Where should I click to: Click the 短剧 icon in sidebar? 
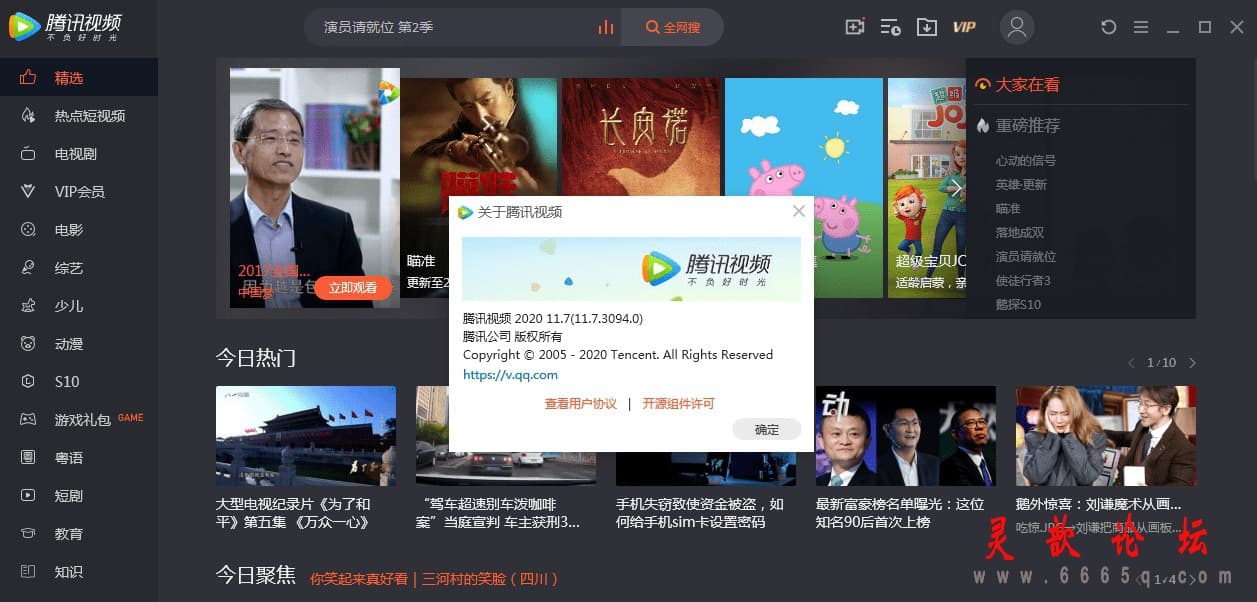click(x=28, y=496)
